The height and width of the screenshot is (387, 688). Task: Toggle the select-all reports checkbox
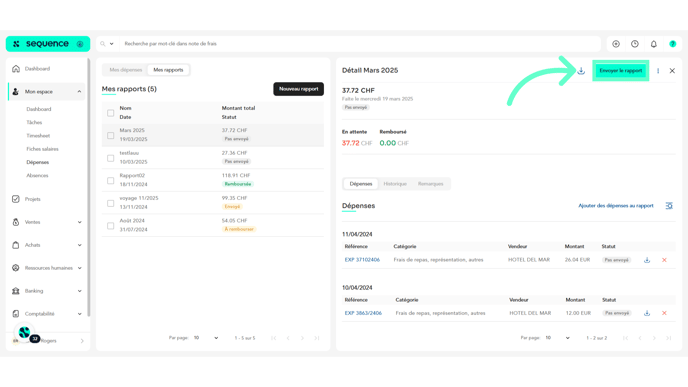(x=111, y=113)
